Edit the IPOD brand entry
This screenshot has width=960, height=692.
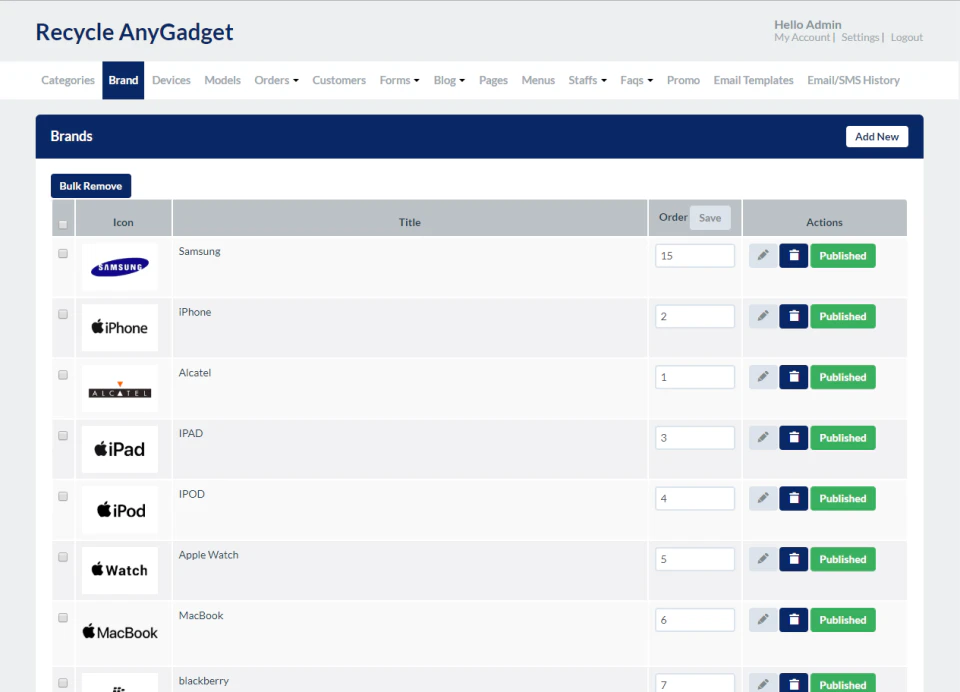tap(763, 498)
